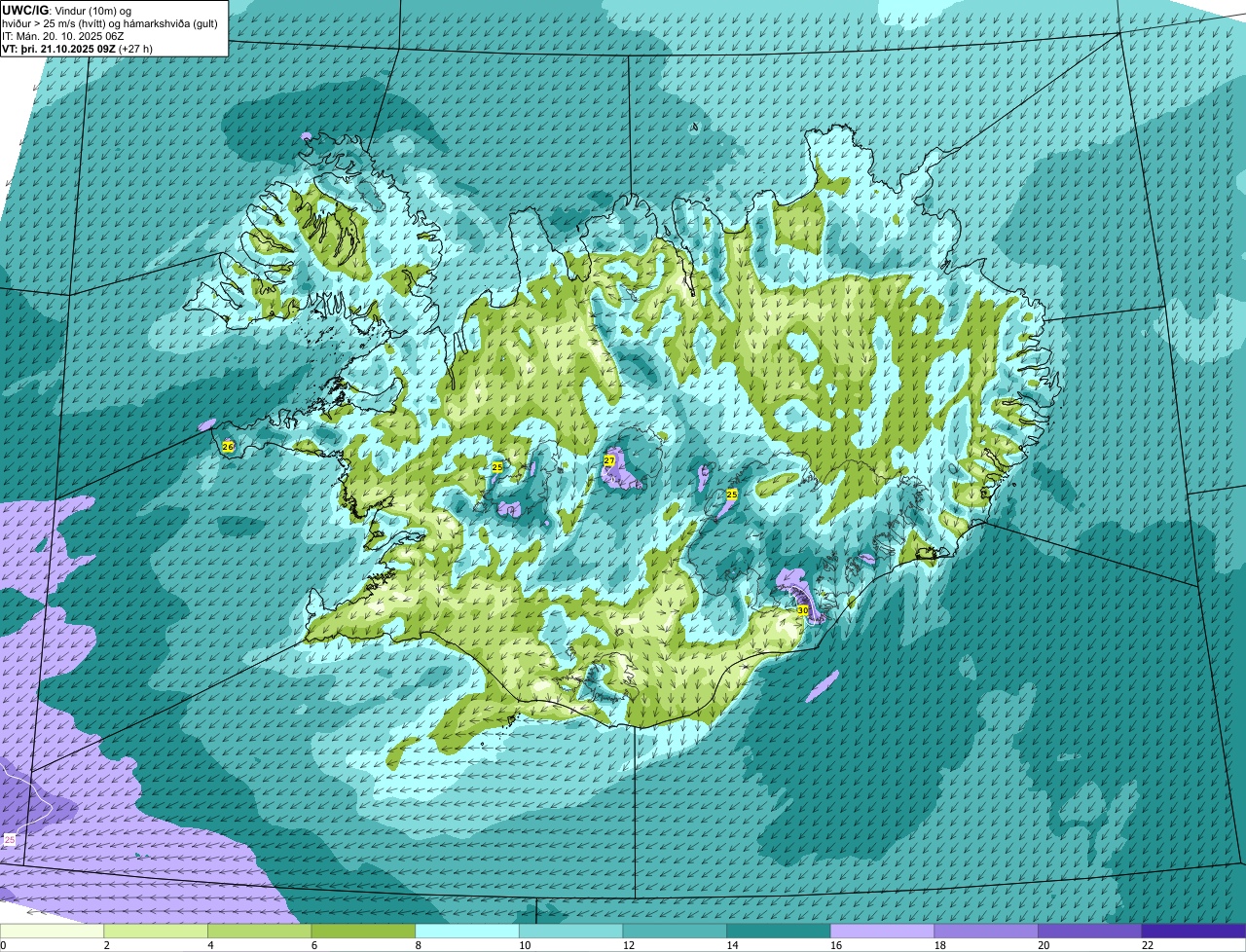Click the legend scale value "4"
This screenshot has height=952, width=1246.
click(x=210, y=945)
